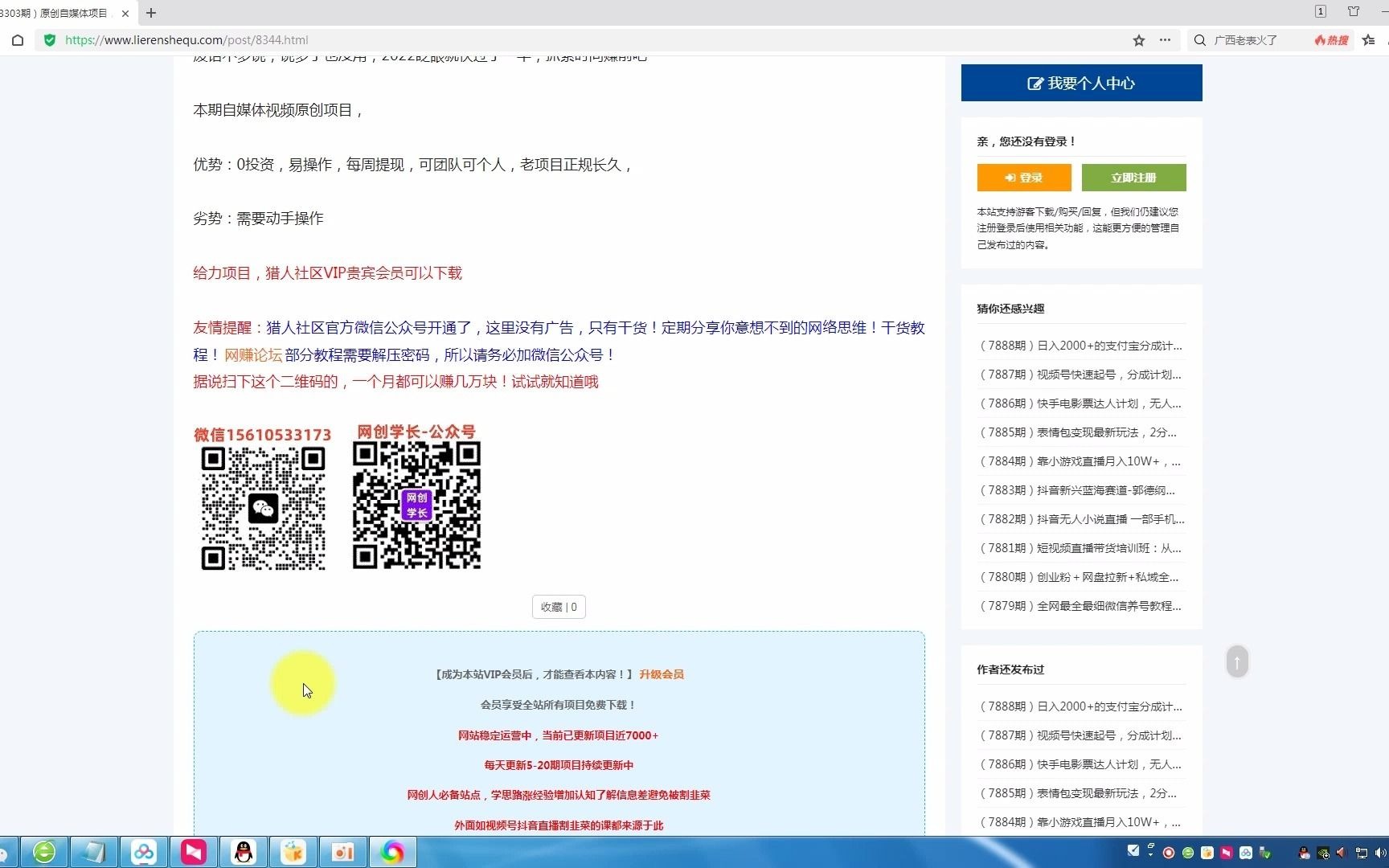Open (7880期) 创业粉+网盘拉新 link
This screenshot has height=868, width=1389.
pos(1080,577)
